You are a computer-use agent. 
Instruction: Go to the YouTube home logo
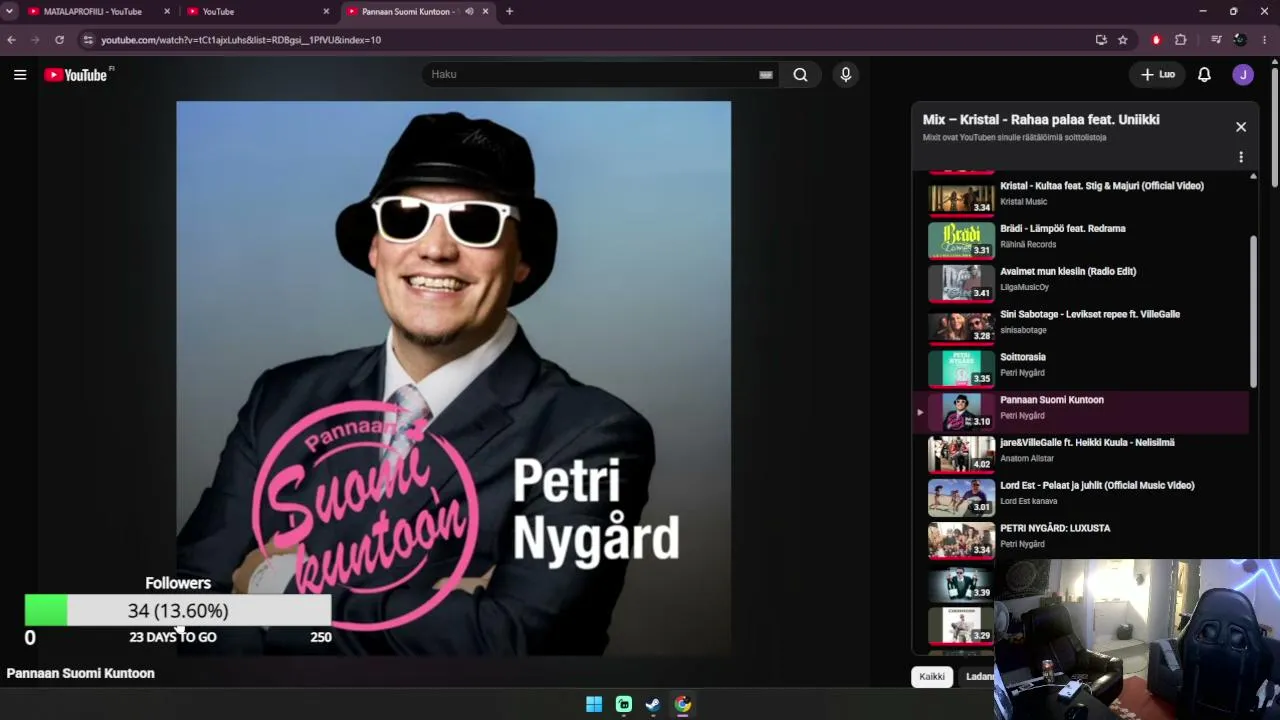coord(76,75)
